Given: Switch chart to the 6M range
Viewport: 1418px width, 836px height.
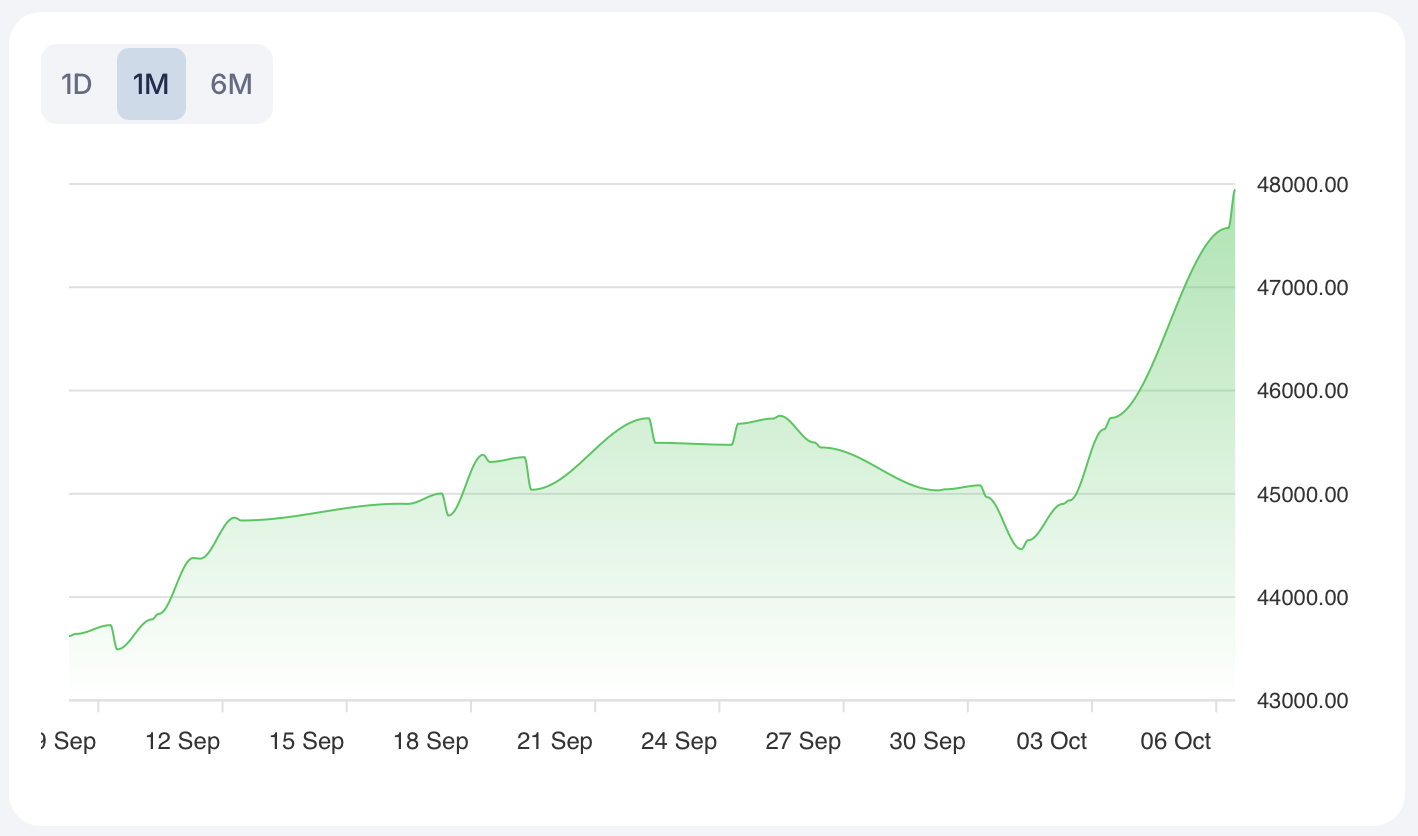Looking at the screenshot, I should (x=231, y=84).
